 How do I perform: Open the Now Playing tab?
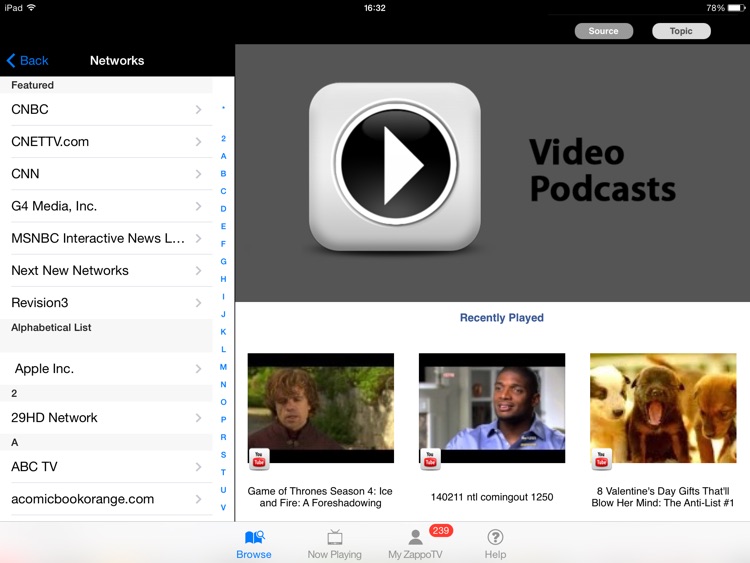point(334,544)
